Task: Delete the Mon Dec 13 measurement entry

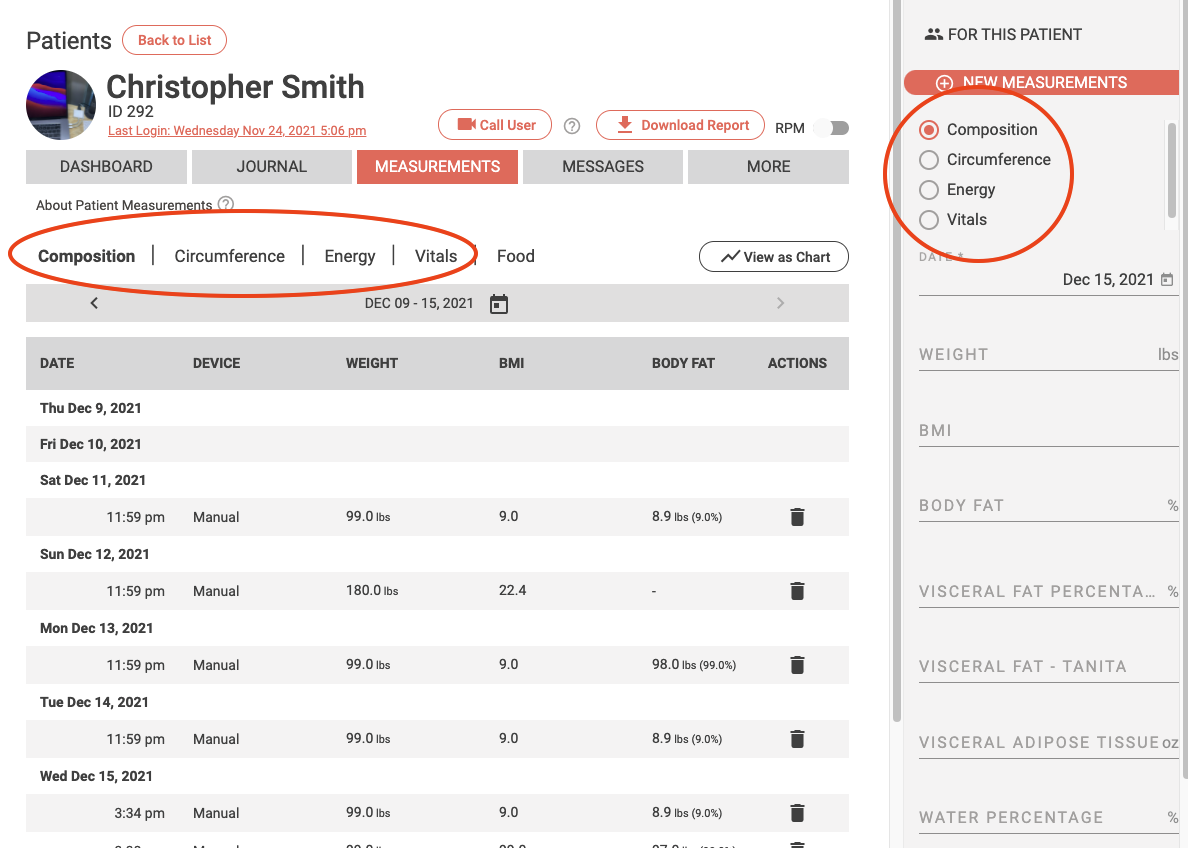Action: pos(797,665)
